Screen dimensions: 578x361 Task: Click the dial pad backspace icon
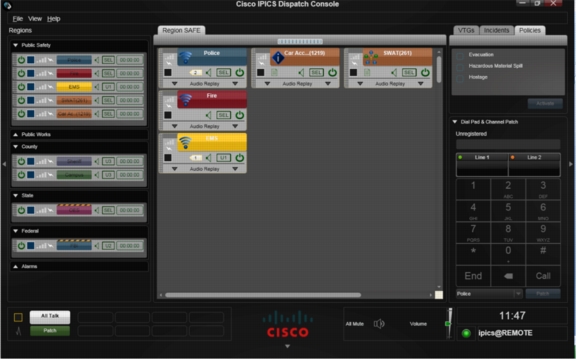click(509, 277)
